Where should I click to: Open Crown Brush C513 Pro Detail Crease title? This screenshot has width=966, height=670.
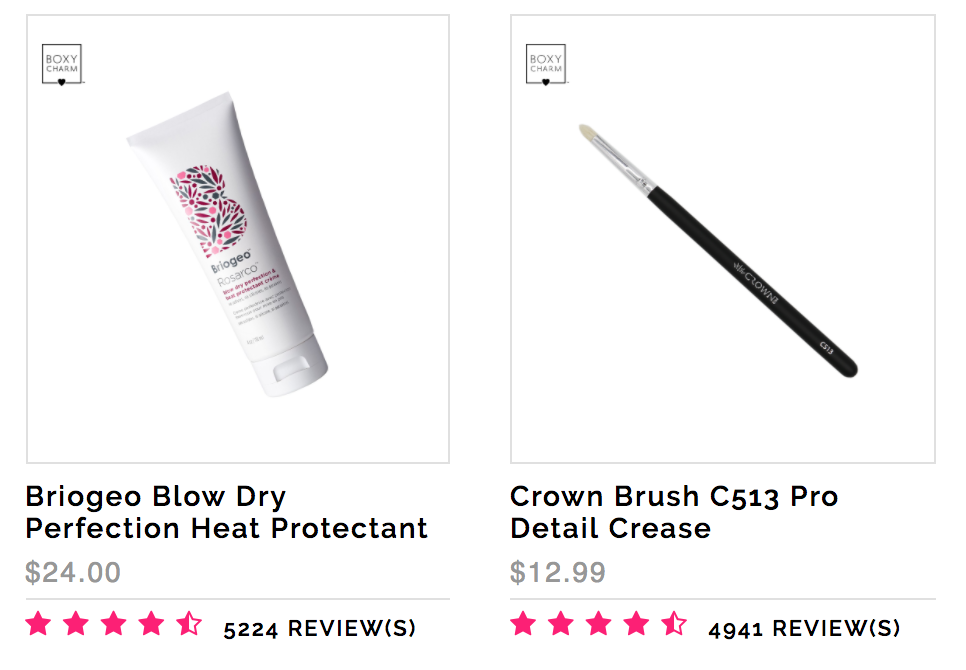[674, 512]
